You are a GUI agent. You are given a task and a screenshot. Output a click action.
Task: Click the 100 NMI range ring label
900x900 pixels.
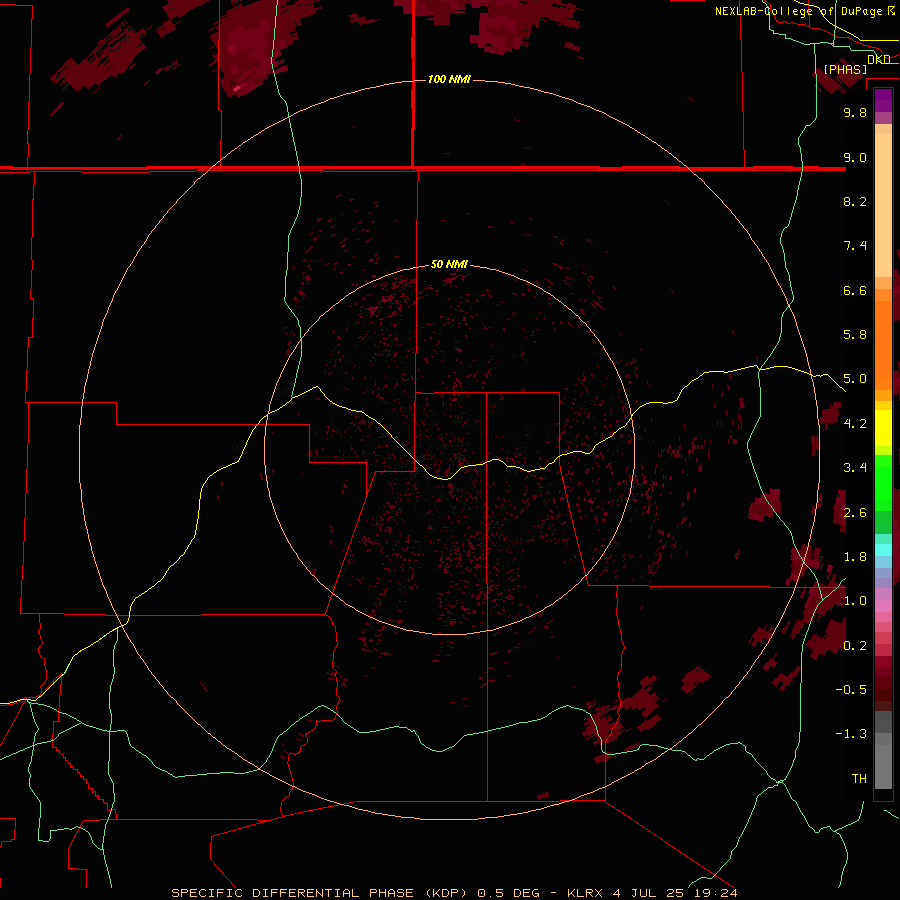[449, 79]
